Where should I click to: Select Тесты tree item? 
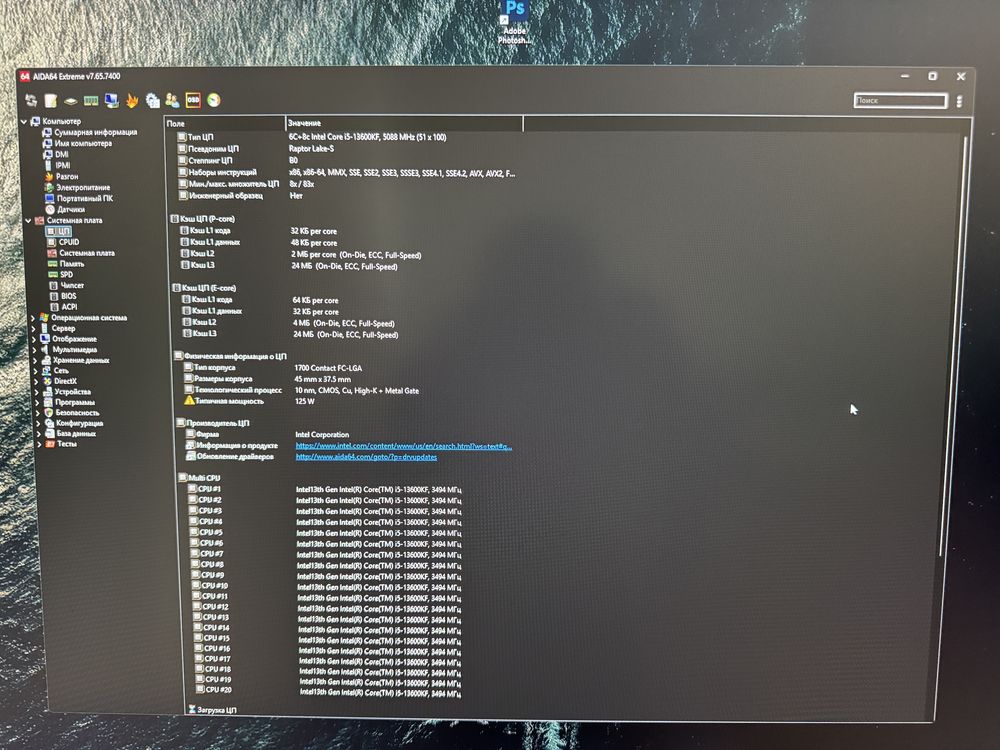(61, 444)
